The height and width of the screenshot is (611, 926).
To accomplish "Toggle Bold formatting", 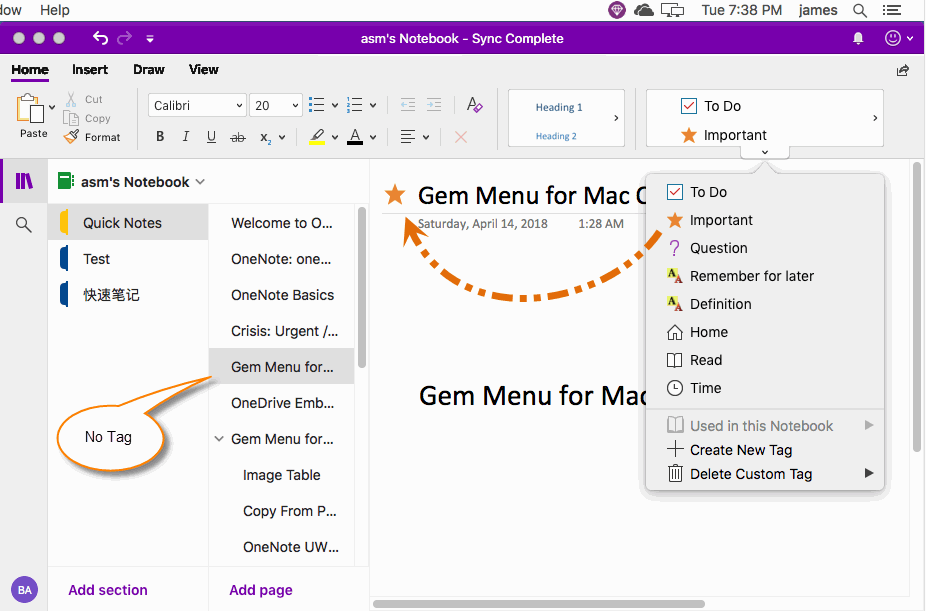I will pos(160,137).
